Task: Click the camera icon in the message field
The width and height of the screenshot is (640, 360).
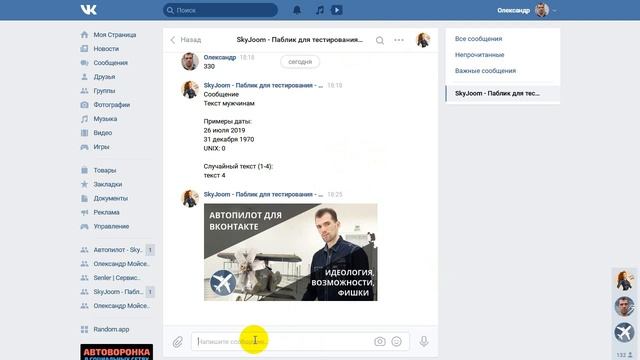Action: tap(380, 341)
